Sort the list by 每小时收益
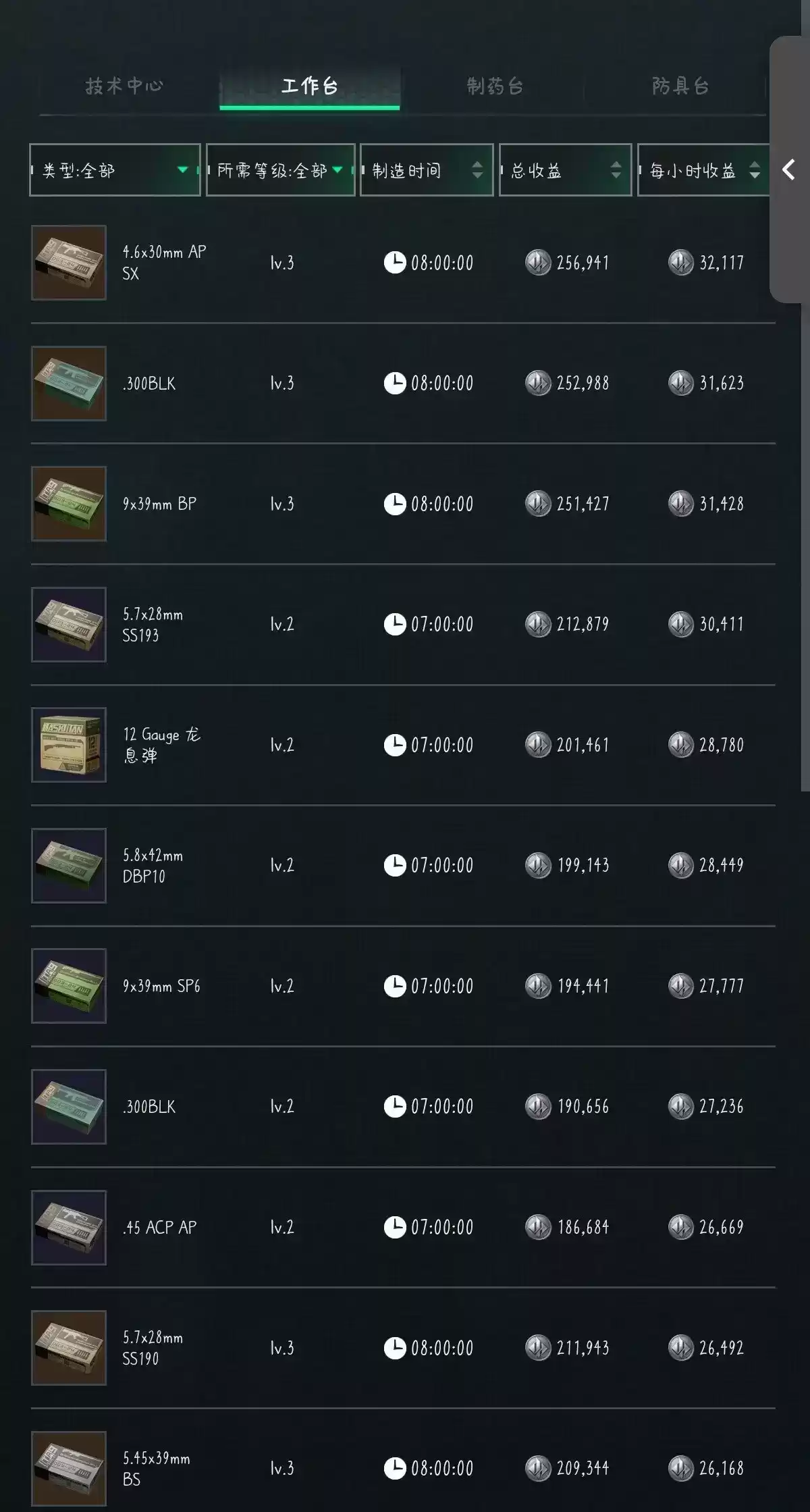Image resolution: width=810 pixels, height=1512 pixels. pyautogui.click(x=703, y=170)
